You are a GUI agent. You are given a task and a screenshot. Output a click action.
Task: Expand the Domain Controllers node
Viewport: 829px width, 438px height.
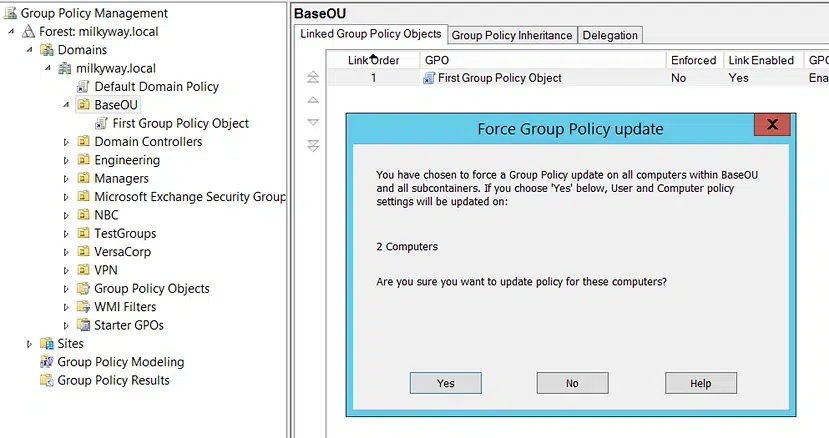[x=67, y=142]
